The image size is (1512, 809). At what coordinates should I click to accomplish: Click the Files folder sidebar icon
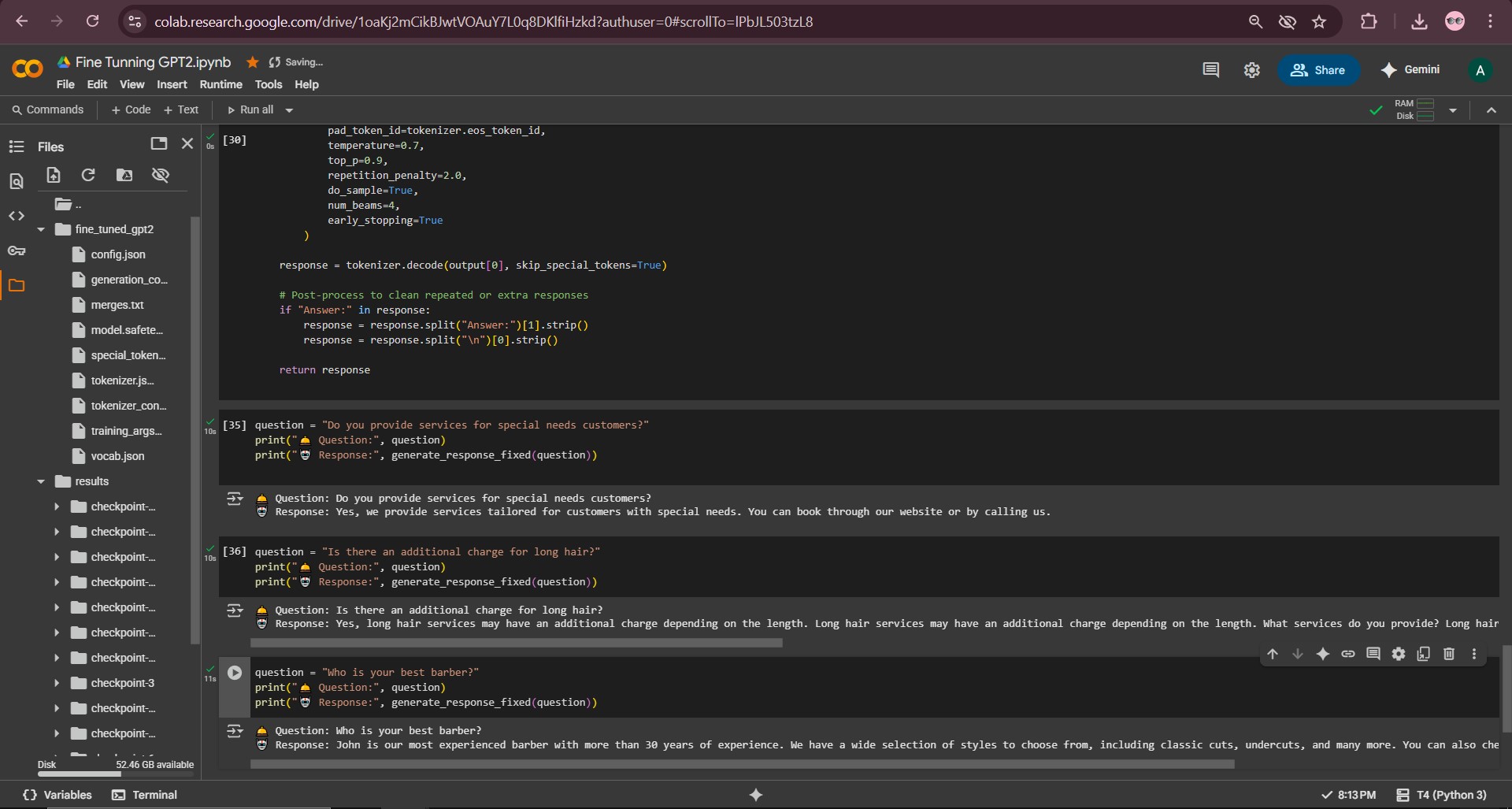point(17,285)
